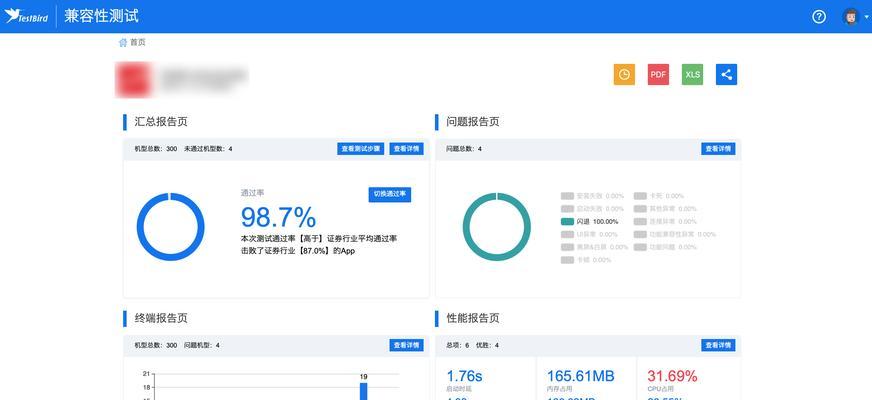Toggle 黑屏&白屏 legend item
872x400 pixels.
[x=594, y=247]
